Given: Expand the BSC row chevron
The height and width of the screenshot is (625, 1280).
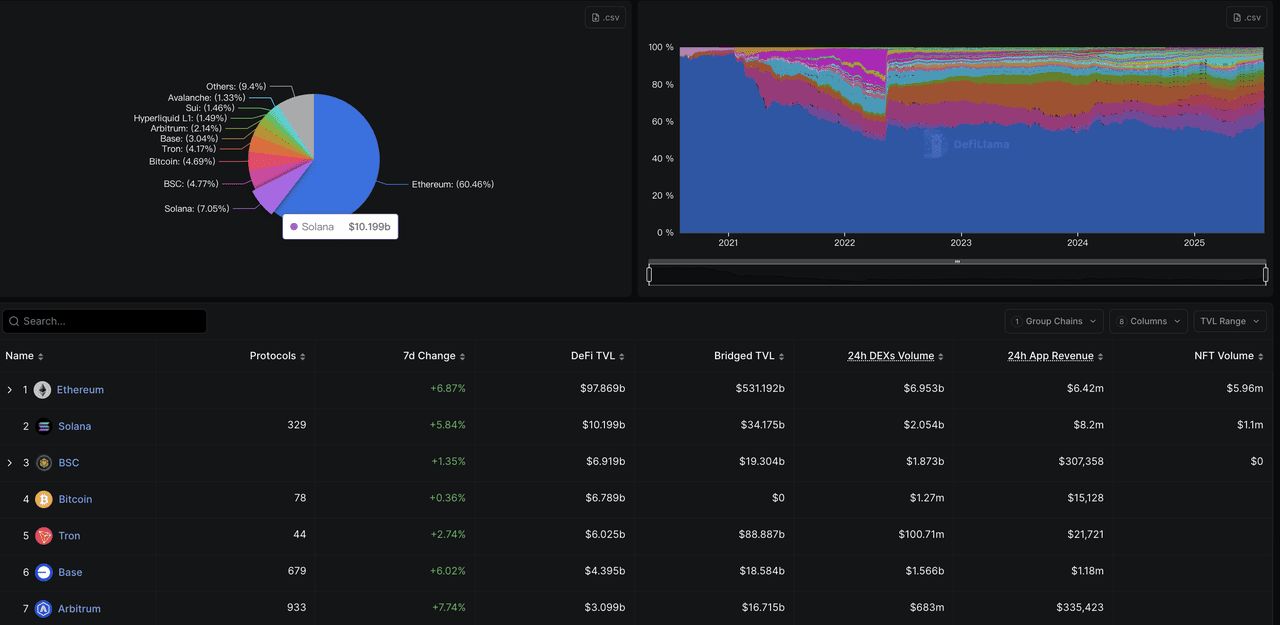Looking at the screenshot, I should pos(10,463).
